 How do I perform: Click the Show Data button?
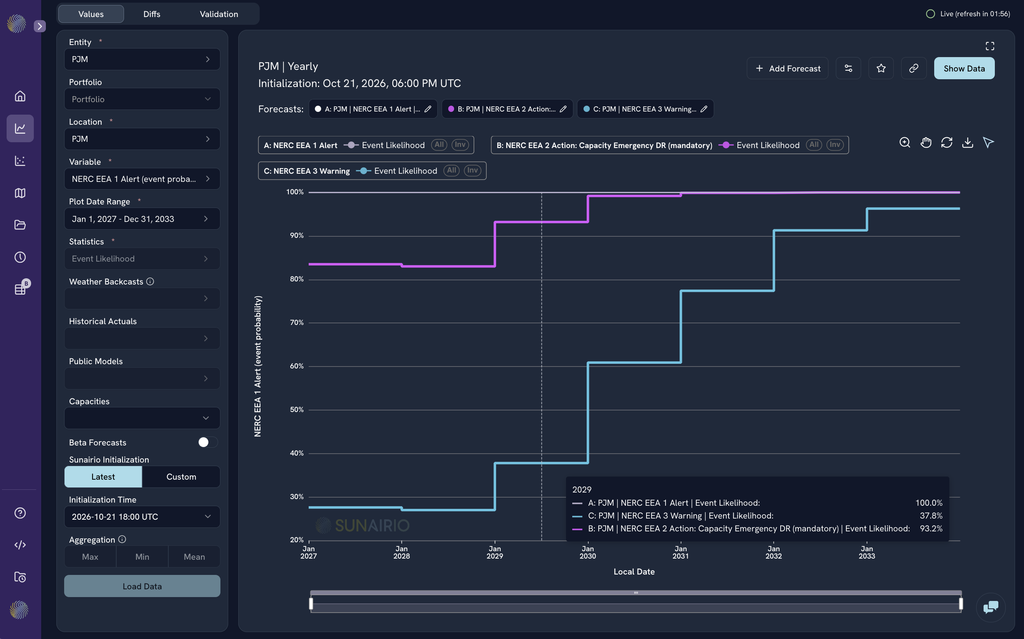coord(964,69)
